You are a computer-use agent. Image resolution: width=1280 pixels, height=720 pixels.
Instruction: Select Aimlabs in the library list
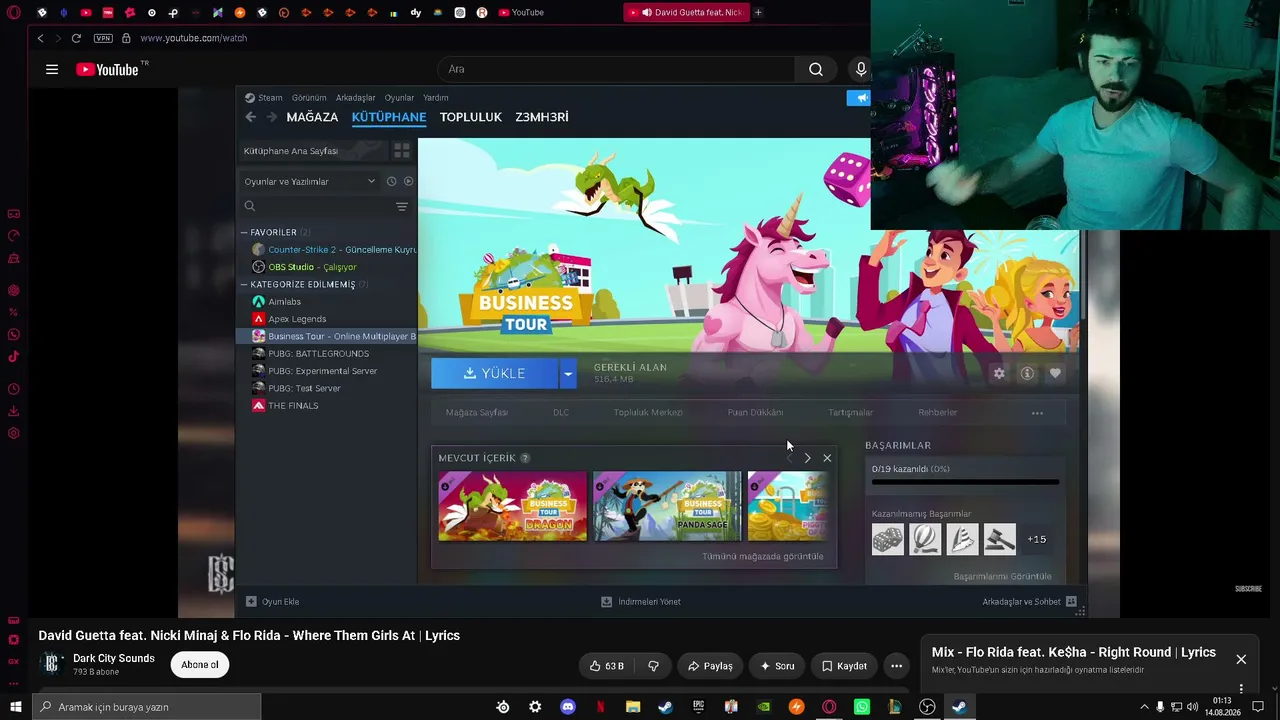[327, 302]
